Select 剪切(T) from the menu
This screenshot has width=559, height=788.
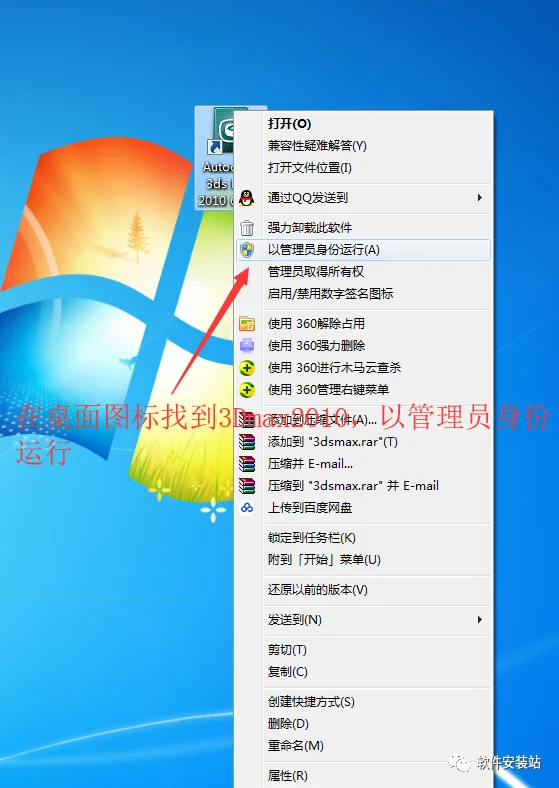[363, 650]
